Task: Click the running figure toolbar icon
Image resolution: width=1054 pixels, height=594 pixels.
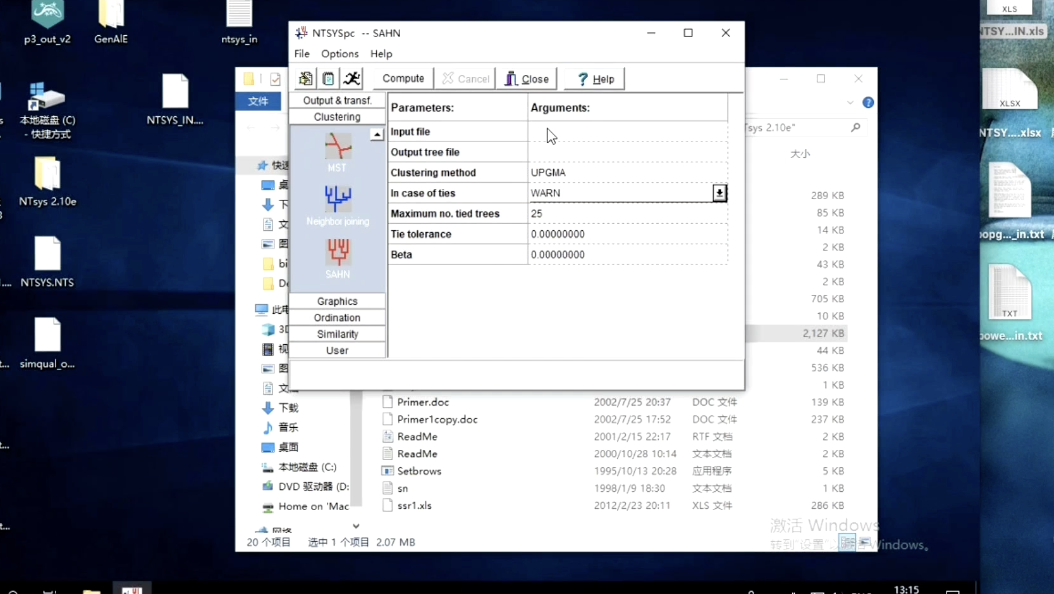Action: (x=352, y=79)
